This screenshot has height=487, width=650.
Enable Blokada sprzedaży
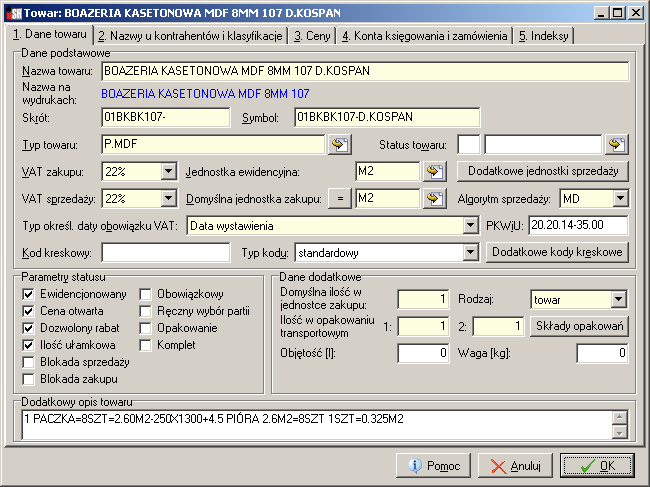28,362
